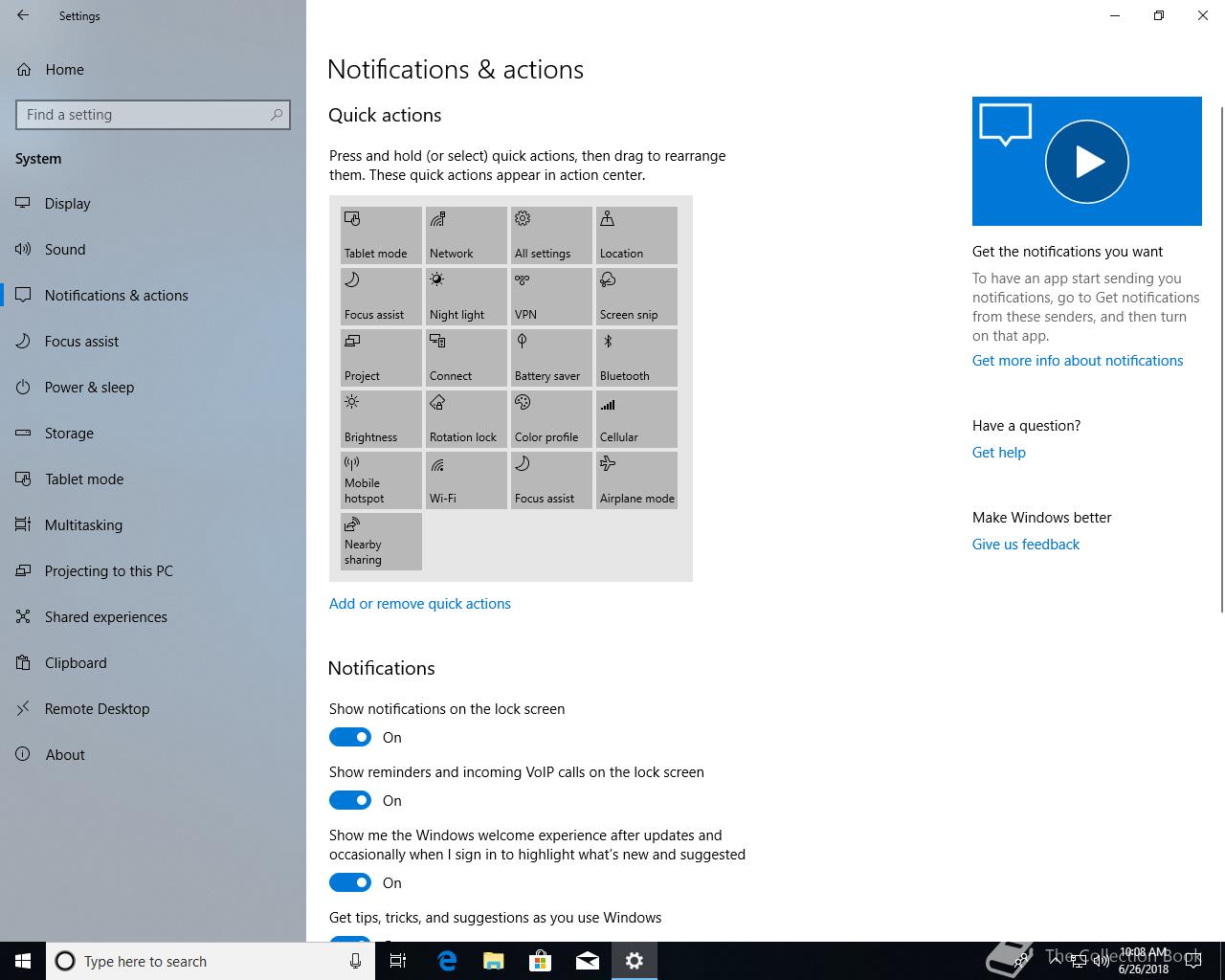Click the Location quick action tile

tap(636, 235)
